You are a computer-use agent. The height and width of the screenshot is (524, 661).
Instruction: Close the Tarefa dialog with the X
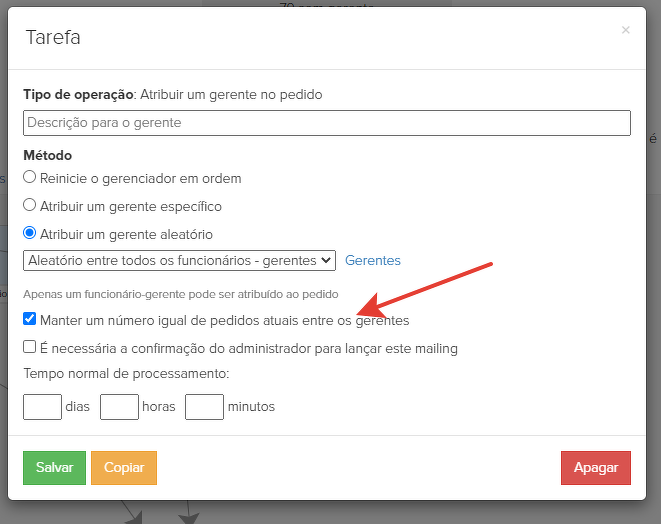tap(626, 30)
